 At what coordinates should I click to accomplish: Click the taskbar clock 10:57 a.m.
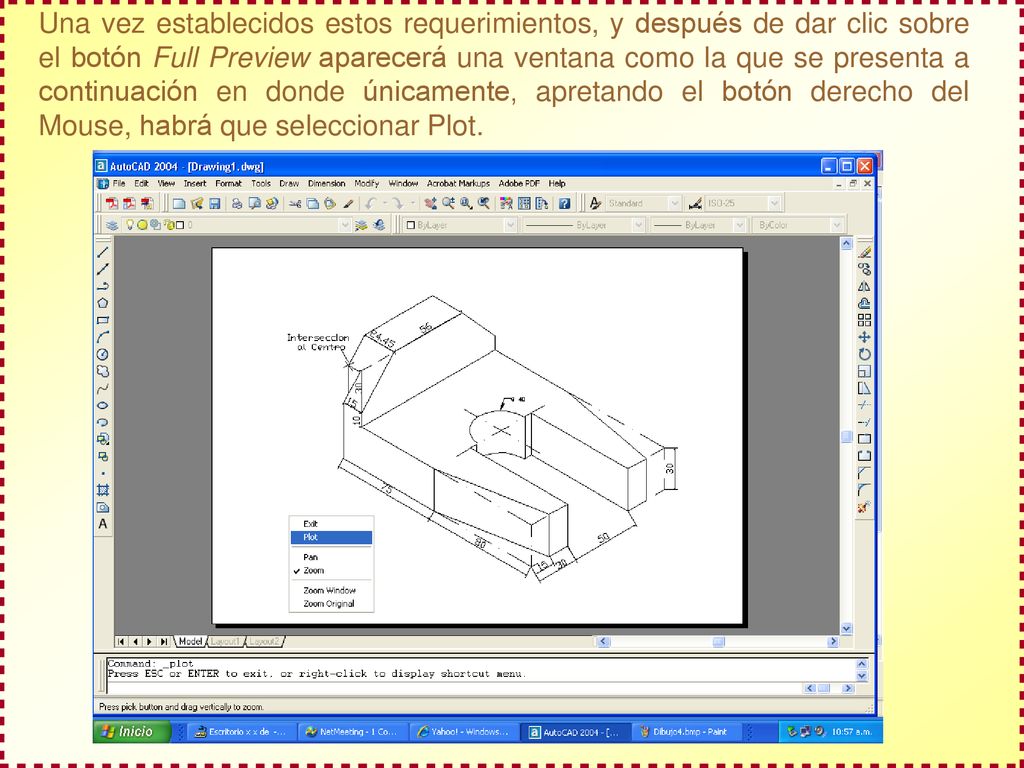point(852,732)
